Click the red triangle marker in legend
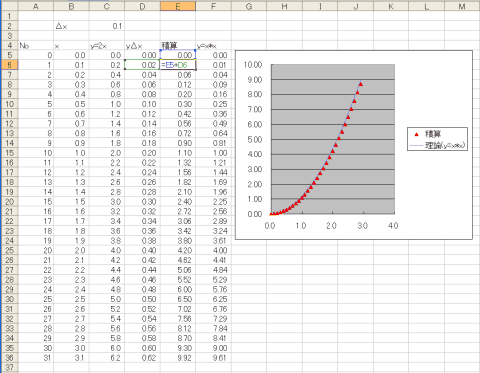The image size is (480, 373). (x=416, y=134)
